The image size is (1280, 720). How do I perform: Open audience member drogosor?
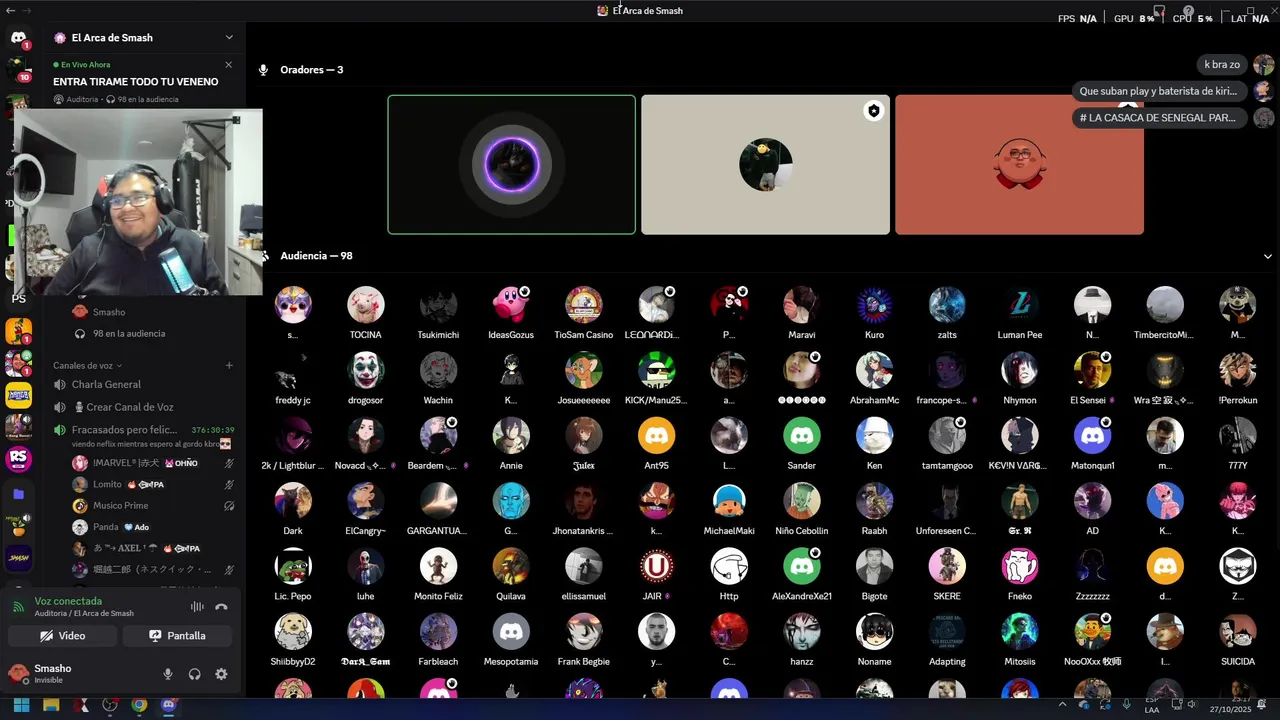point(366,378)
